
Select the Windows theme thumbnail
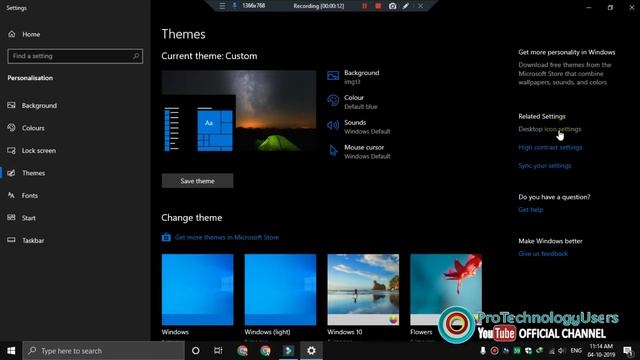pos(198,290)
